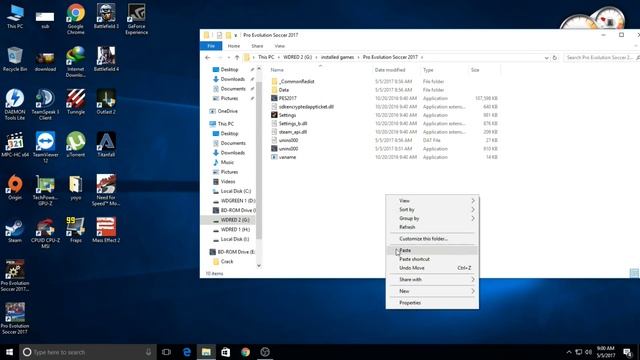This screenshot has height=360, width=640.
Task: Select Undo Move in context menu
Action: point(432,268)
